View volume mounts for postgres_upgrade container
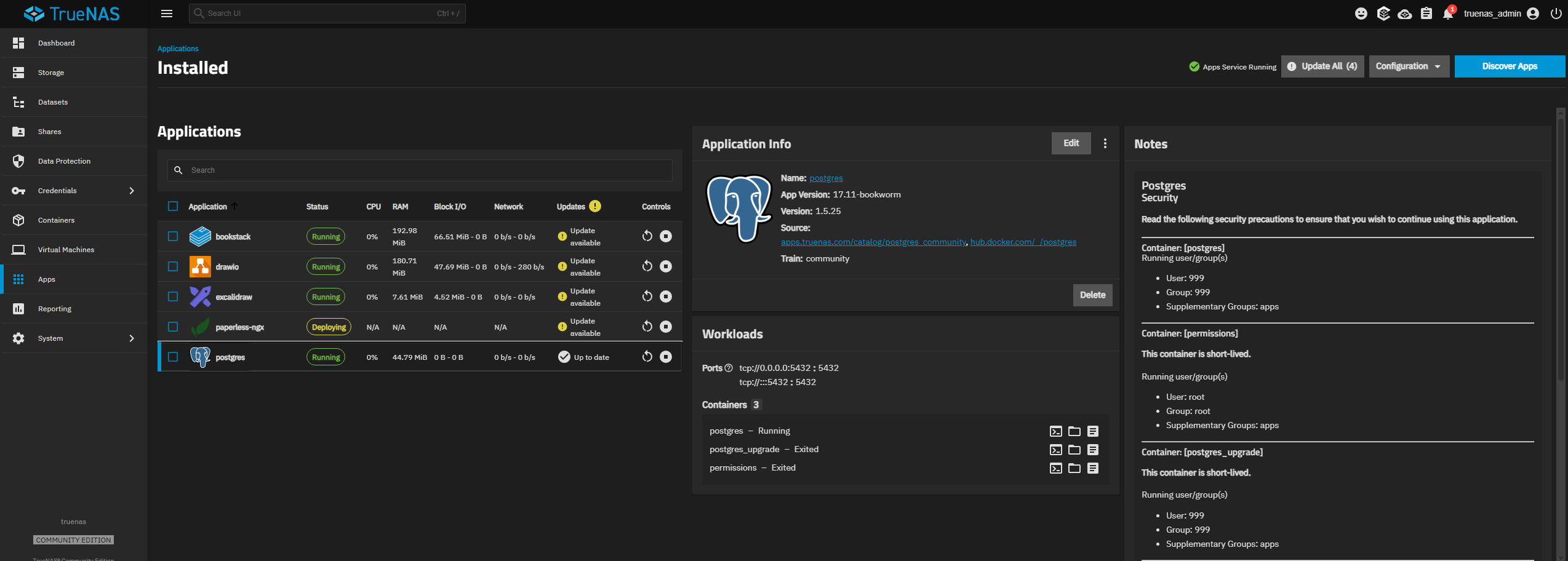The image size is (1568, 561). pyautogui.click(x=1074, y=450)
